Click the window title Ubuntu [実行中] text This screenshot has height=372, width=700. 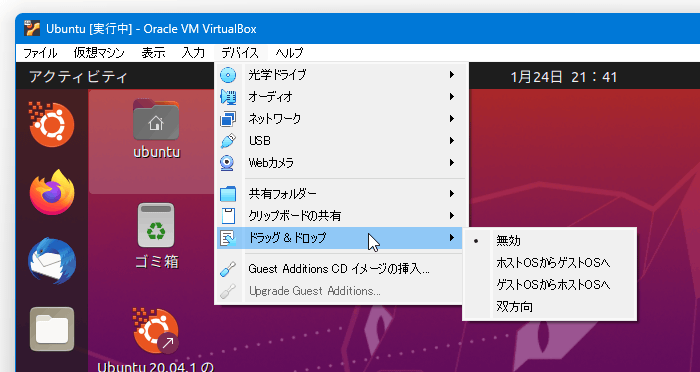pos(89,29)
